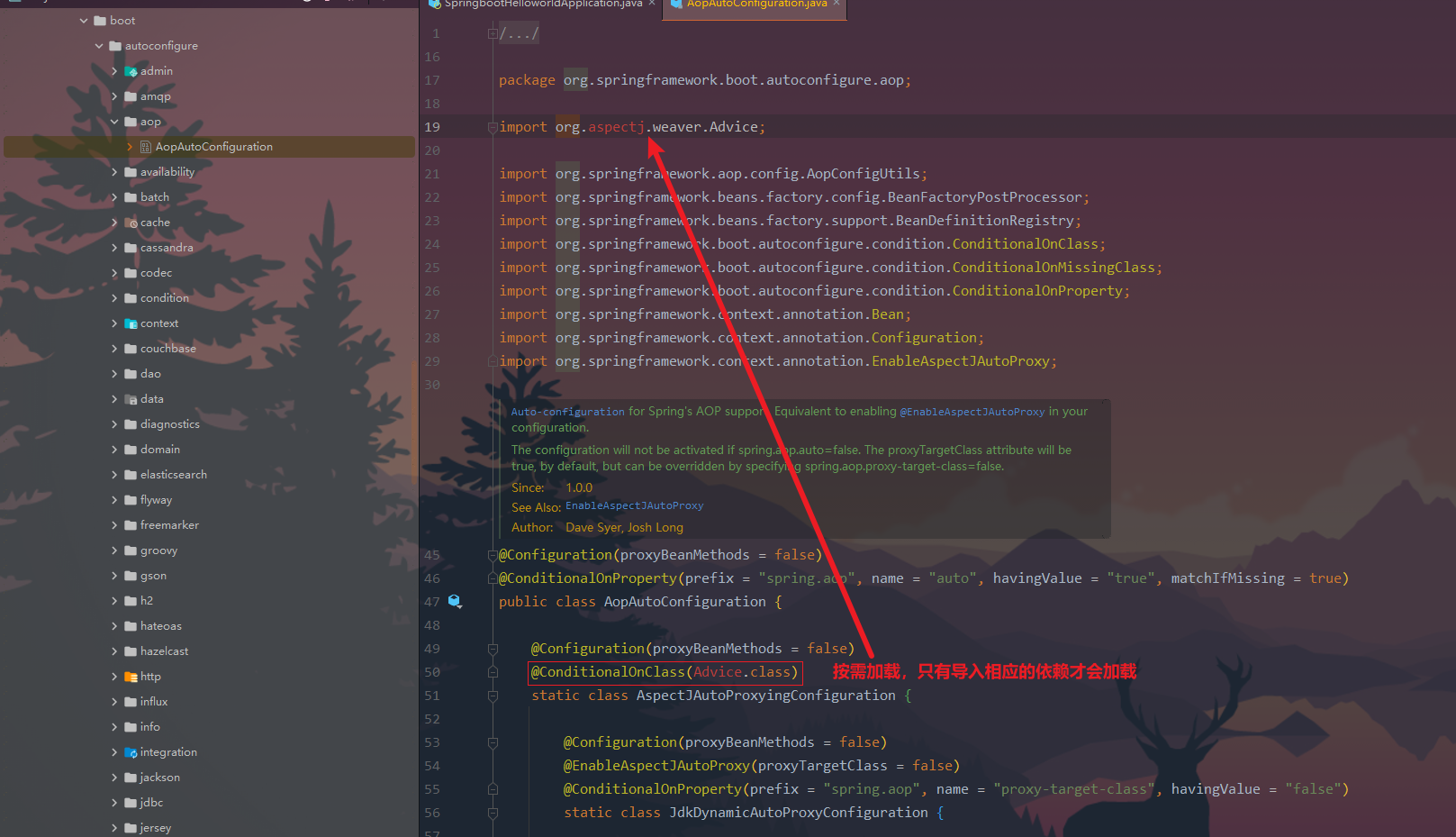
Task: Select the jersey package row
Action: [209, 828]
